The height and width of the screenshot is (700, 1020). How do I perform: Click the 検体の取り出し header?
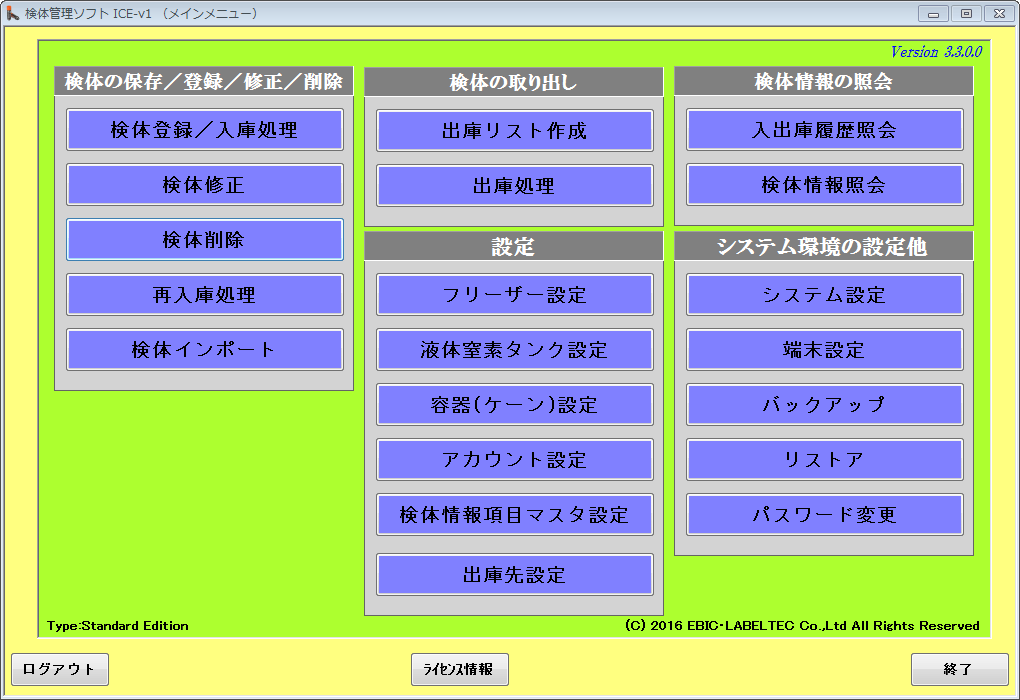(514, 82)
